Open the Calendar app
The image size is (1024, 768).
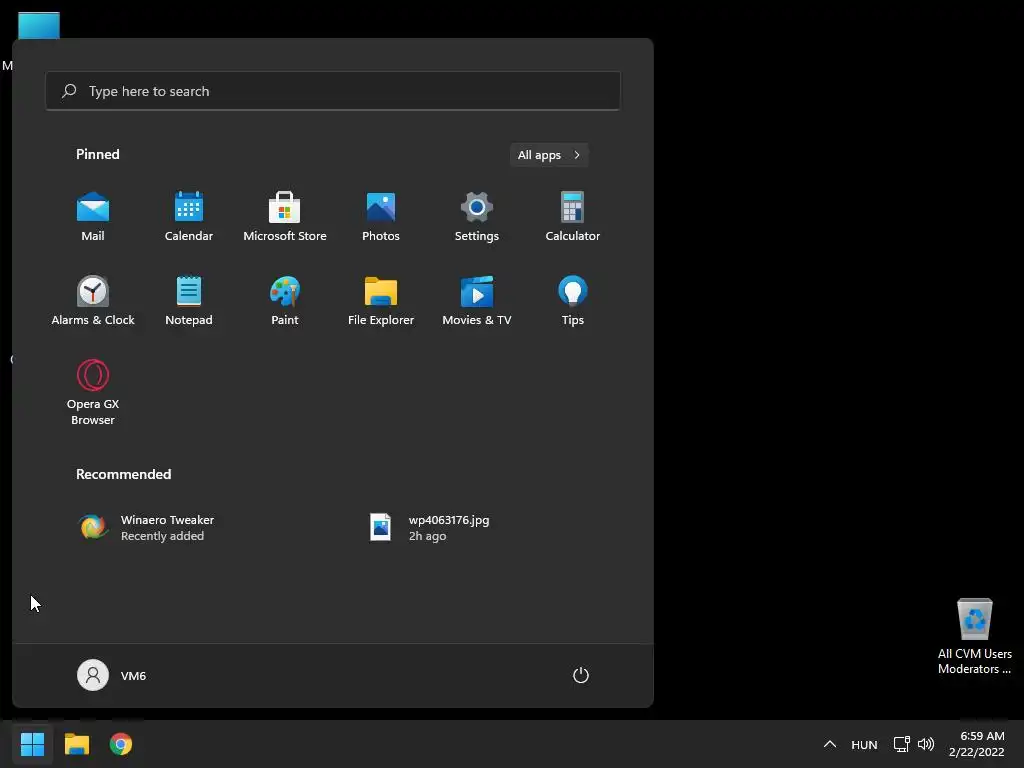click(x=189, y=217)
